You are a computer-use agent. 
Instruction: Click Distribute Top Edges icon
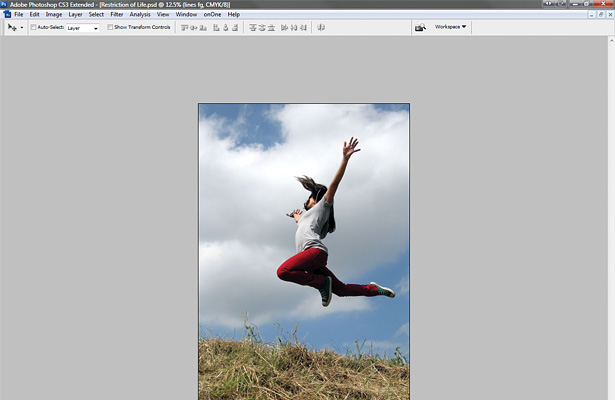tap(253, 27)
